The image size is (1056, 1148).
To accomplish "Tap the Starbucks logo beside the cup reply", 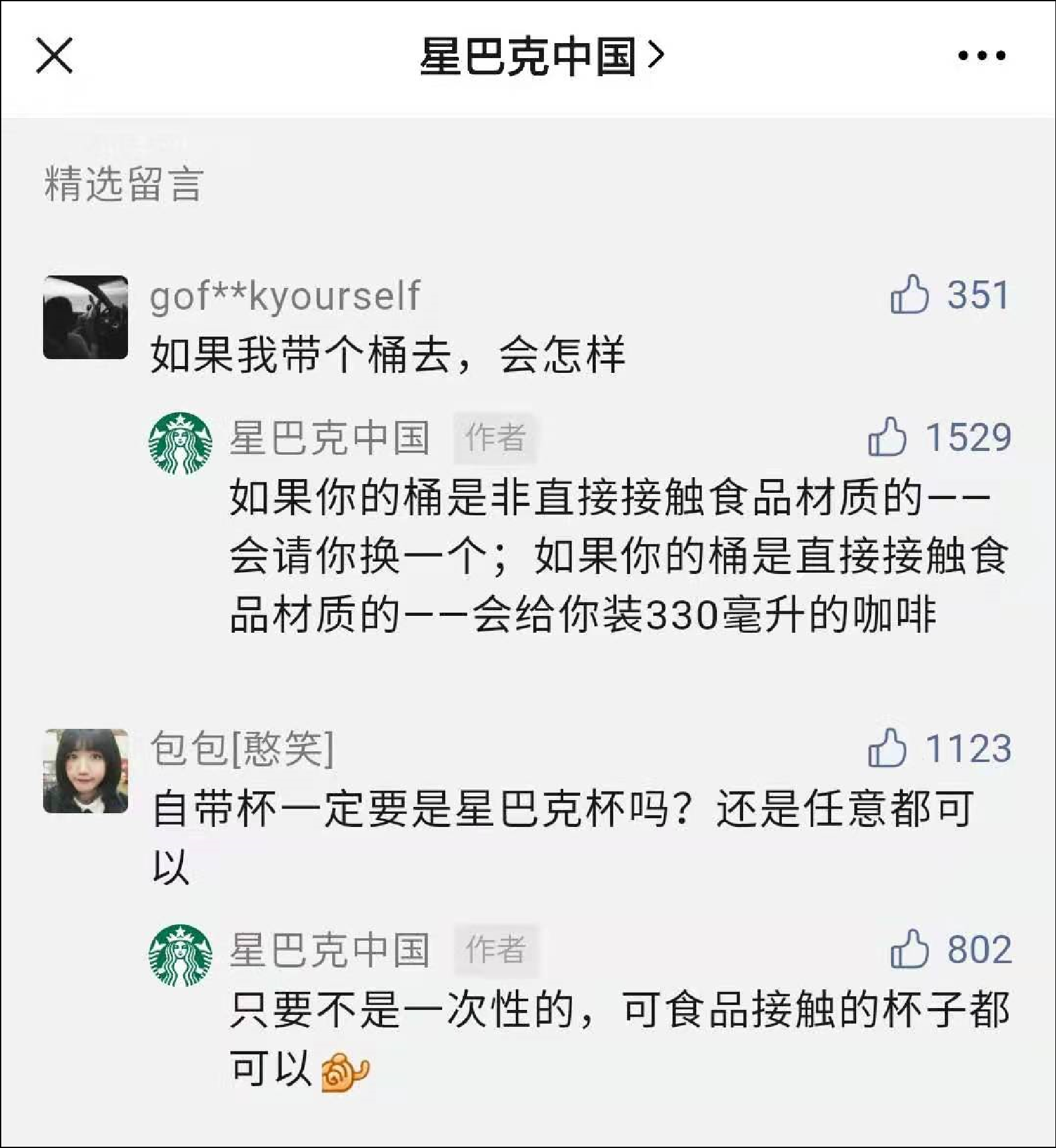I will [180, 955].
